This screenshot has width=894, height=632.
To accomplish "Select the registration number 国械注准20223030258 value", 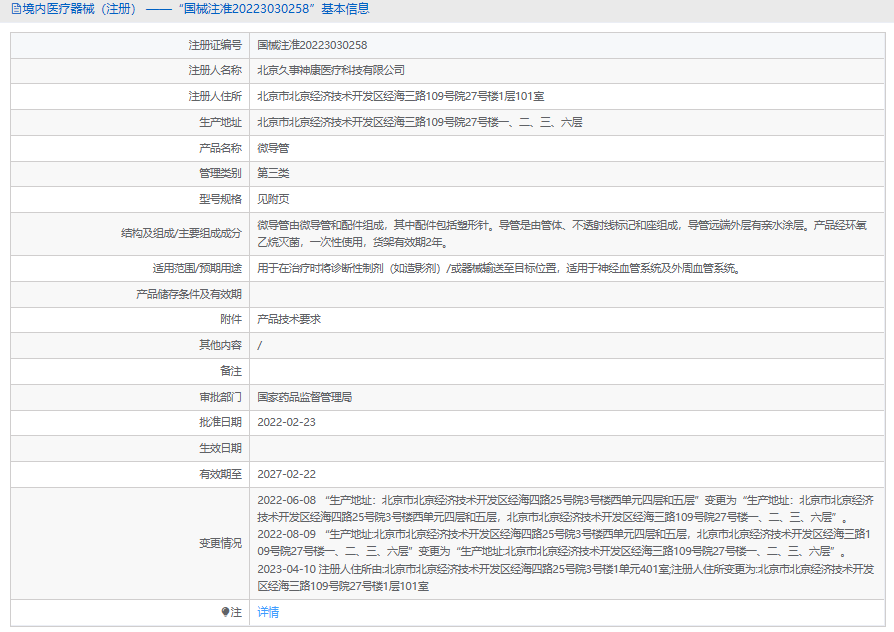I will point(312,45).
